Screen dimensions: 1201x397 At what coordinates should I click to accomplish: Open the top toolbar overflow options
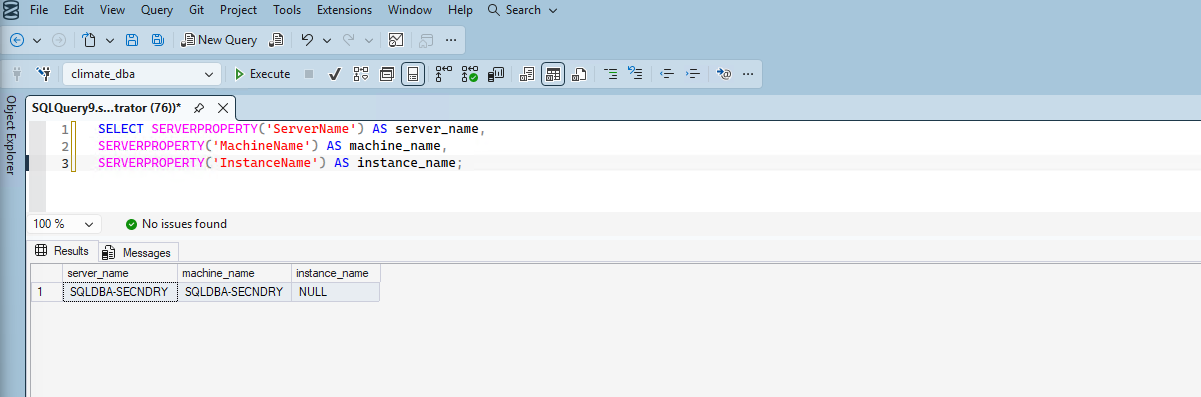[450, 40]
